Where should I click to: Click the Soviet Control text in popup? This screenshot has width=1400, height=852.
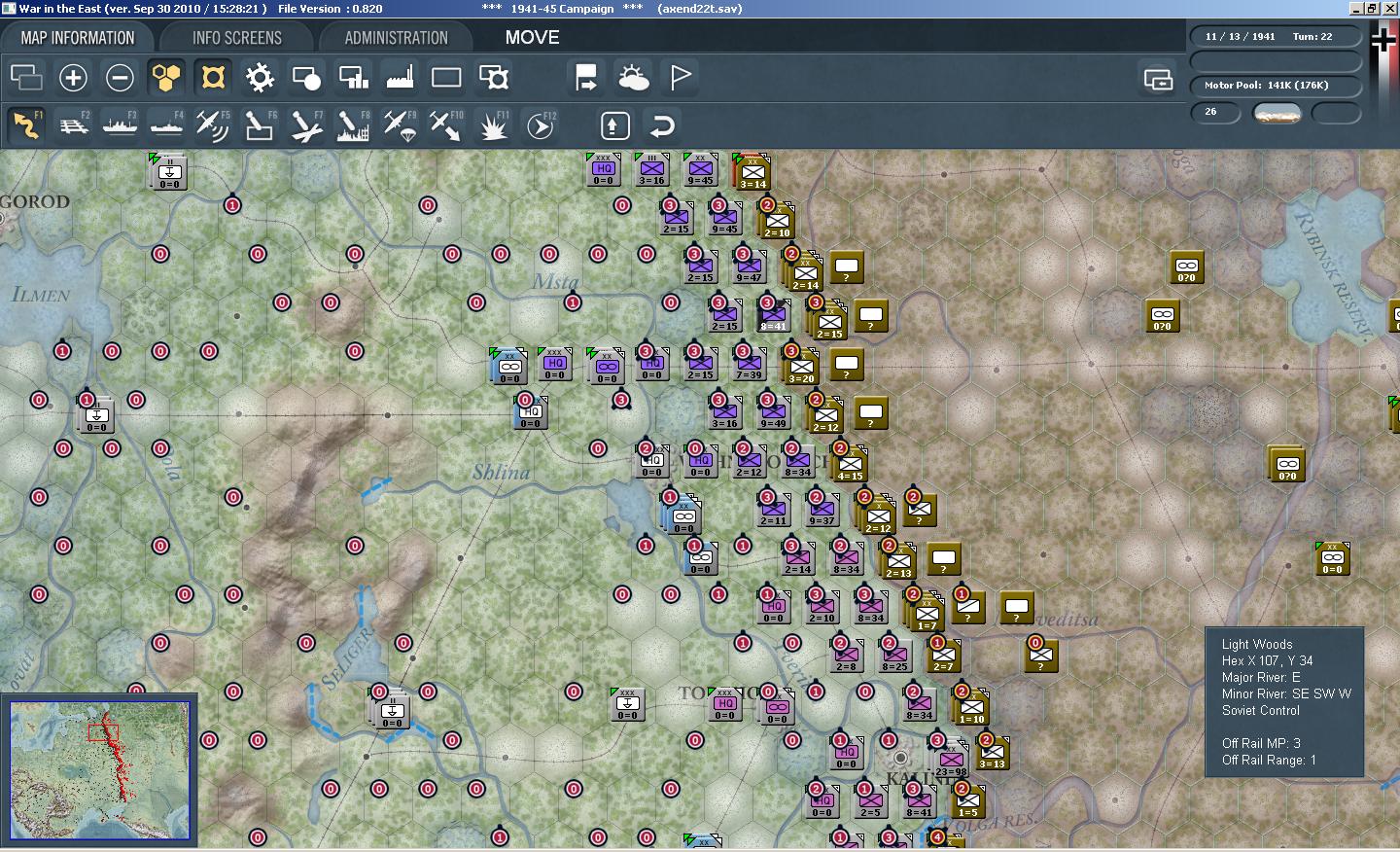coord(1260,710)
